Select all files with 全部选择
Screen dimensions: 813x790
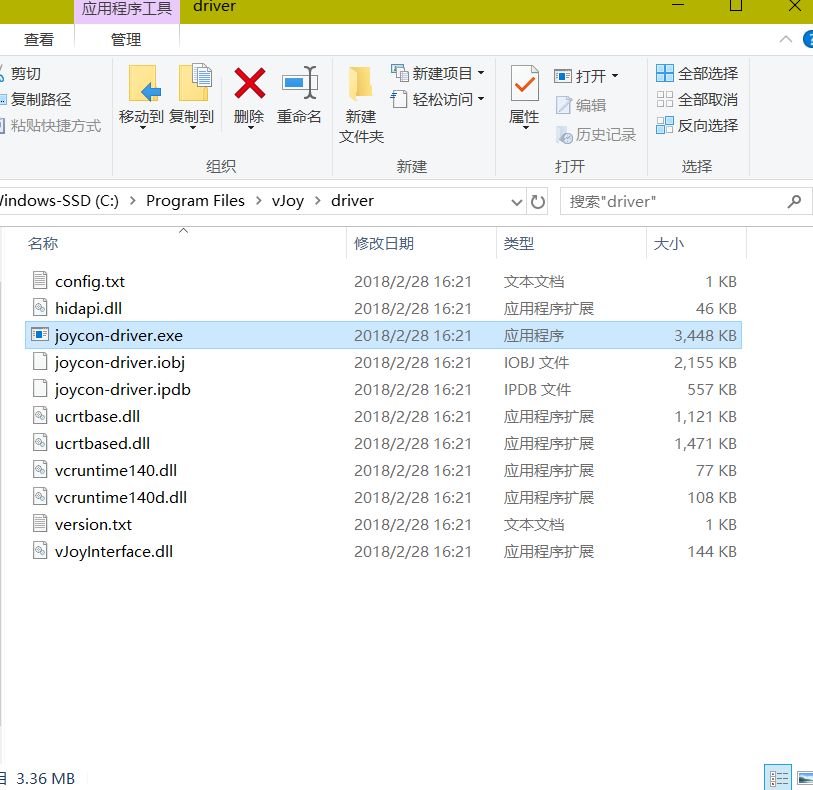[x=697, y=74]
